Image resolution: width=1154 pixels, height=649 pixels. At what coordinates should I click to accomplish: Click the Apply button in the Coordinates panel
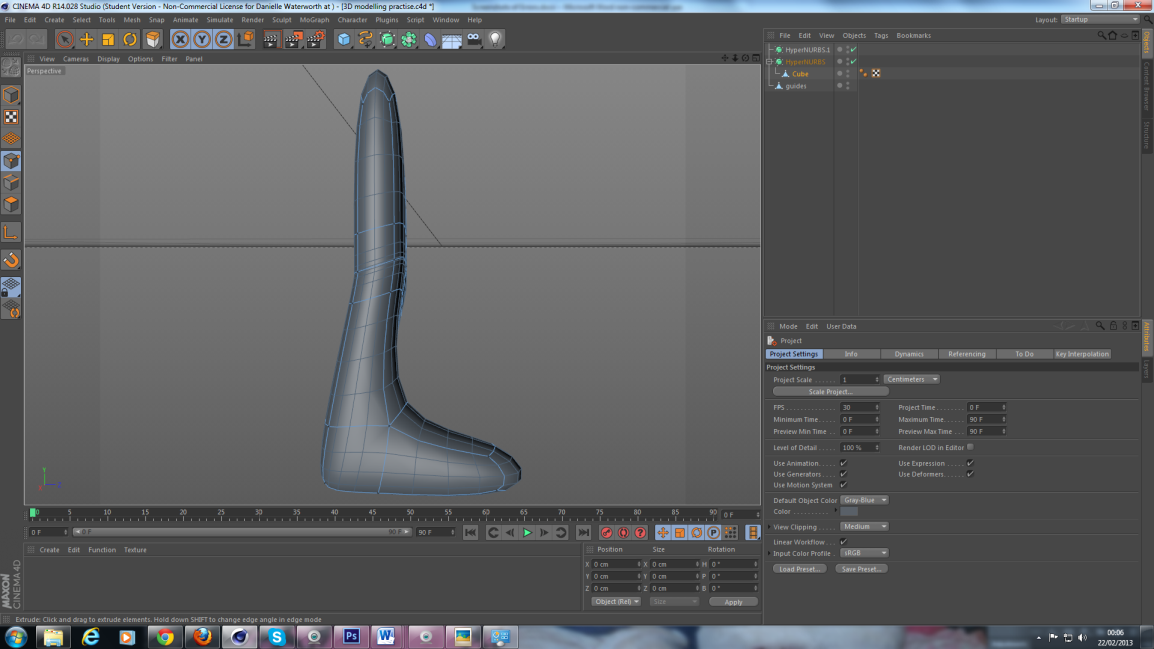pyautogui.click(x=733, y=601)
